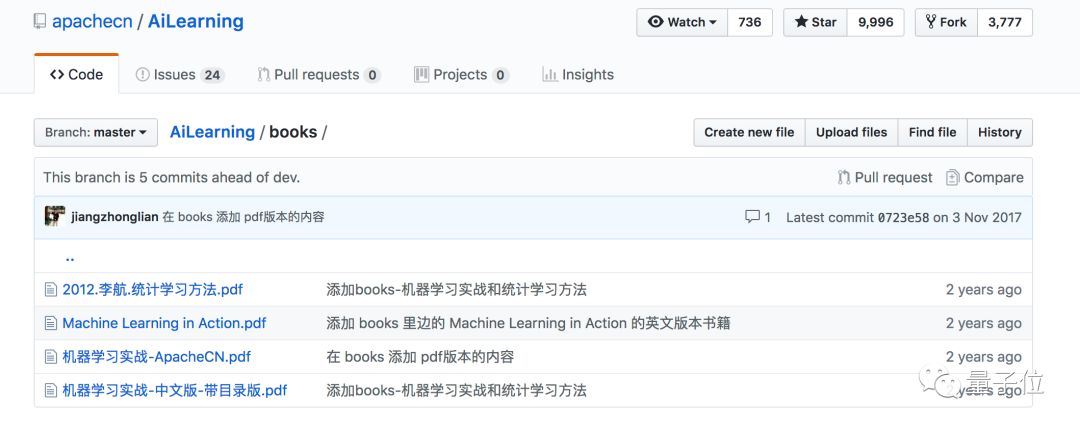Click jiangzhonglian's avatar thumbnail
The image size is (1080, 430).
(55, 217)
